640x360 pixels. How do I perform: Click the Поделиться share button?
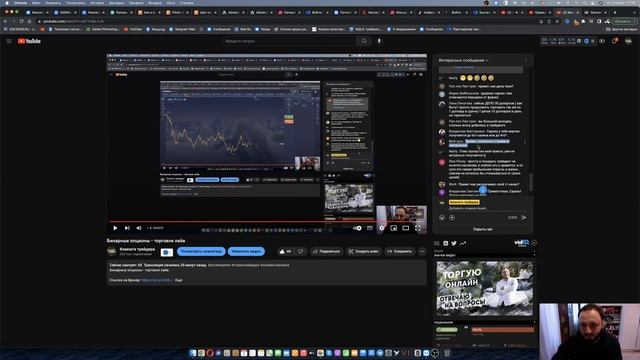point(326,251)
